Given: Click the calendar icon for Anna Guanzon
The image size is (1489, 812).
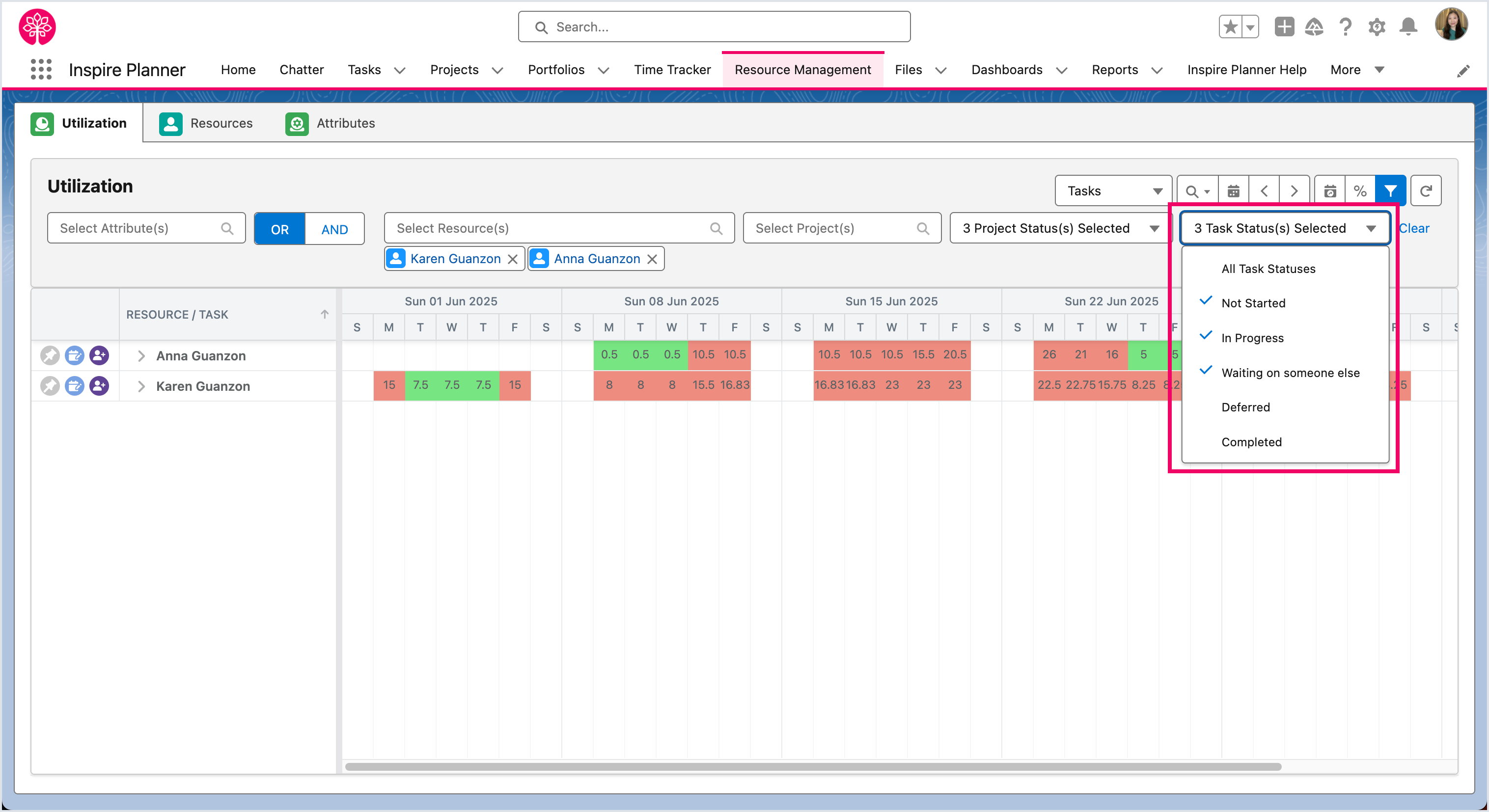Looking at the screenshot, I should (x=75, y=355).
